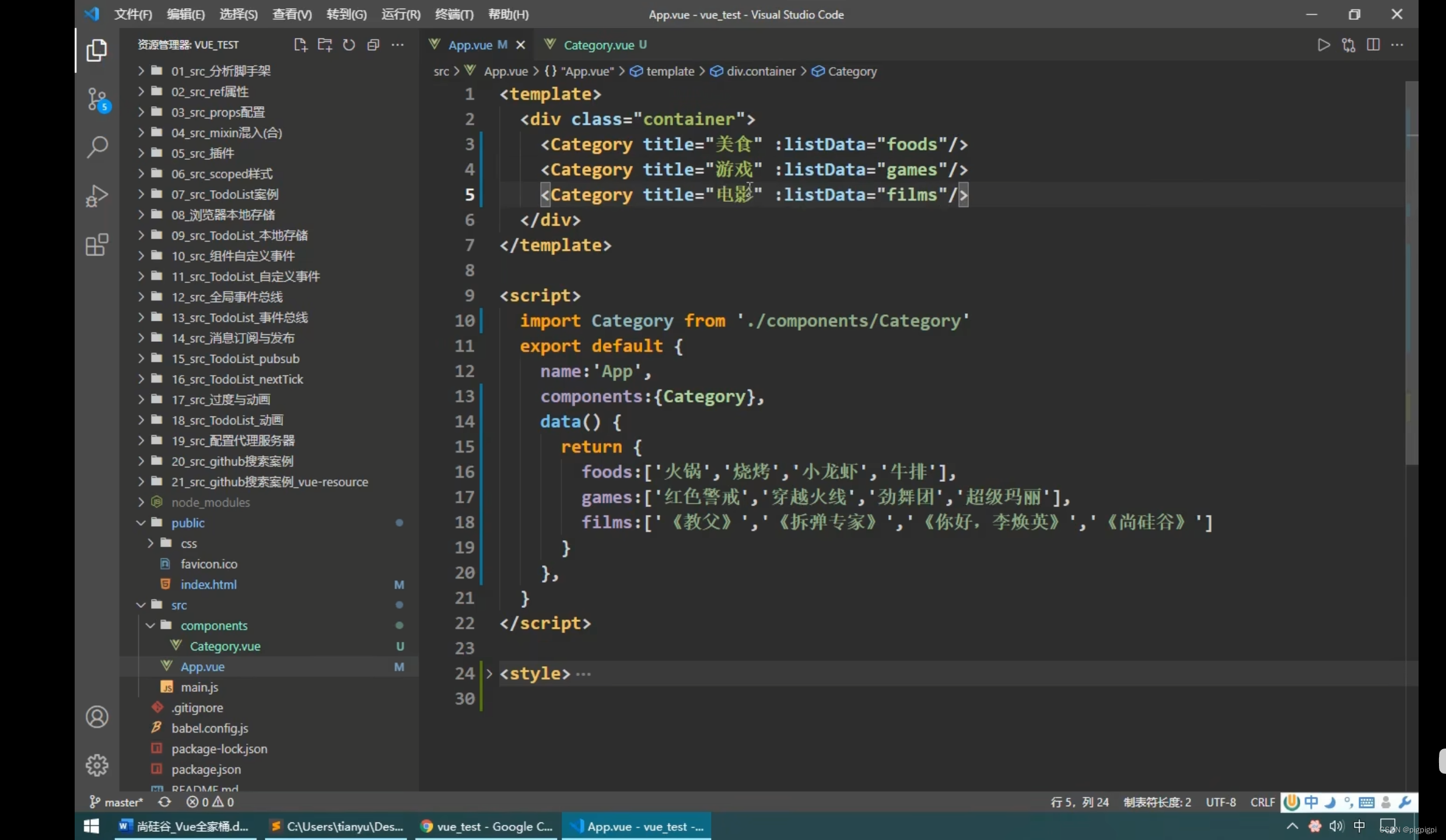Open the 查看(V) menu

click(292, 14)
